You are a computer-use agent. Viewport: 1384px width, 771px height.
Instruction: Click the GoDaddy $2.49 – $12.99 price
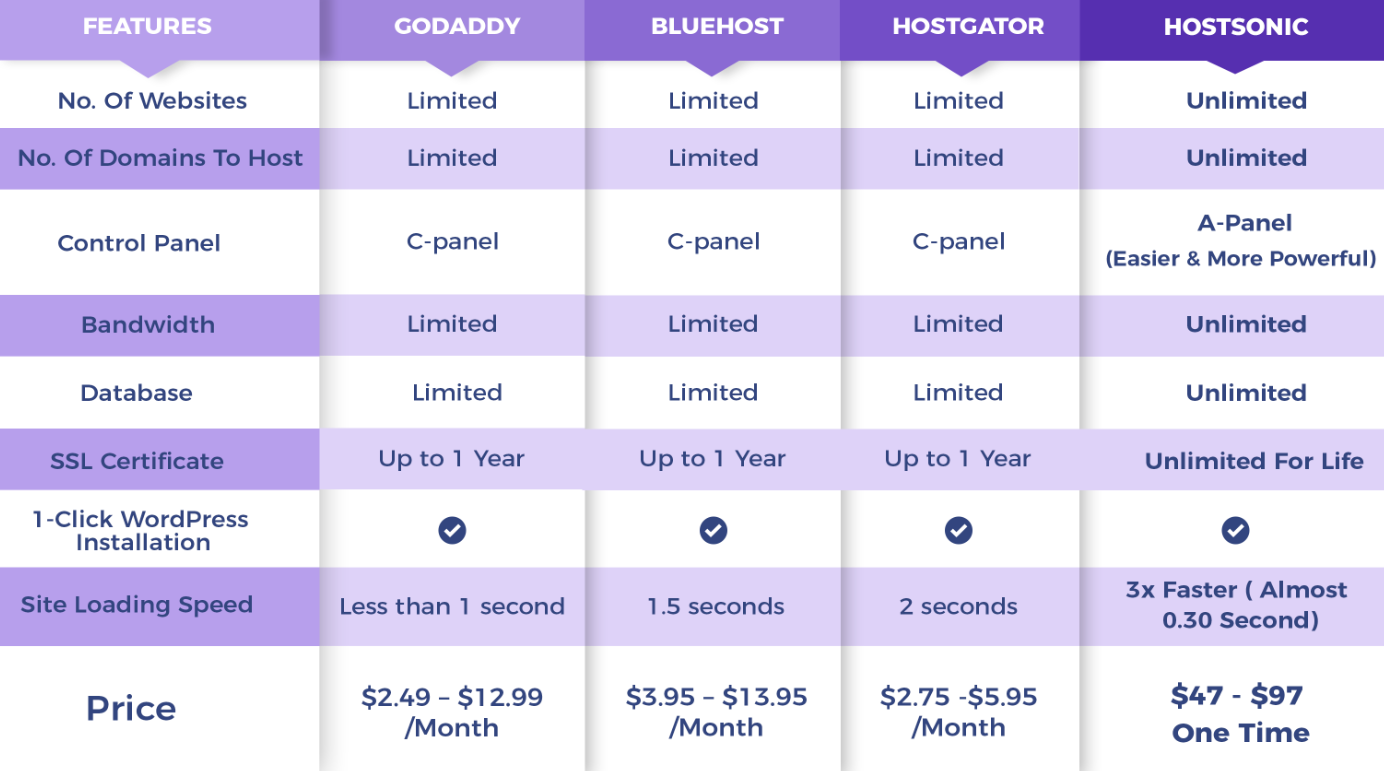coord(452,712)
